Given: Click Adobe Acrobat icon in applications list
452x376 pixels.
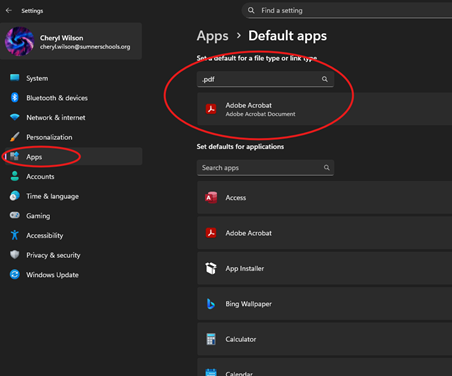Looking at the screenshot, I should coord(211,233).
